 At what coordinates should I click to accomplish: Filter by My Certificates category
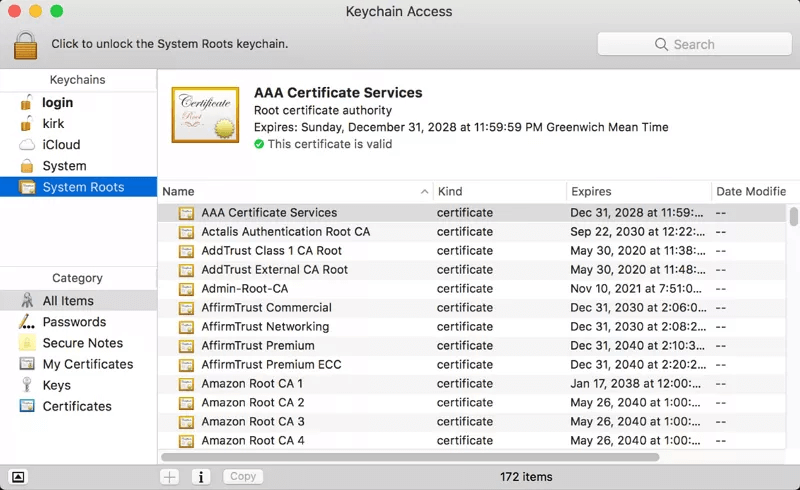pyautogui.click(x=87, y=364)
